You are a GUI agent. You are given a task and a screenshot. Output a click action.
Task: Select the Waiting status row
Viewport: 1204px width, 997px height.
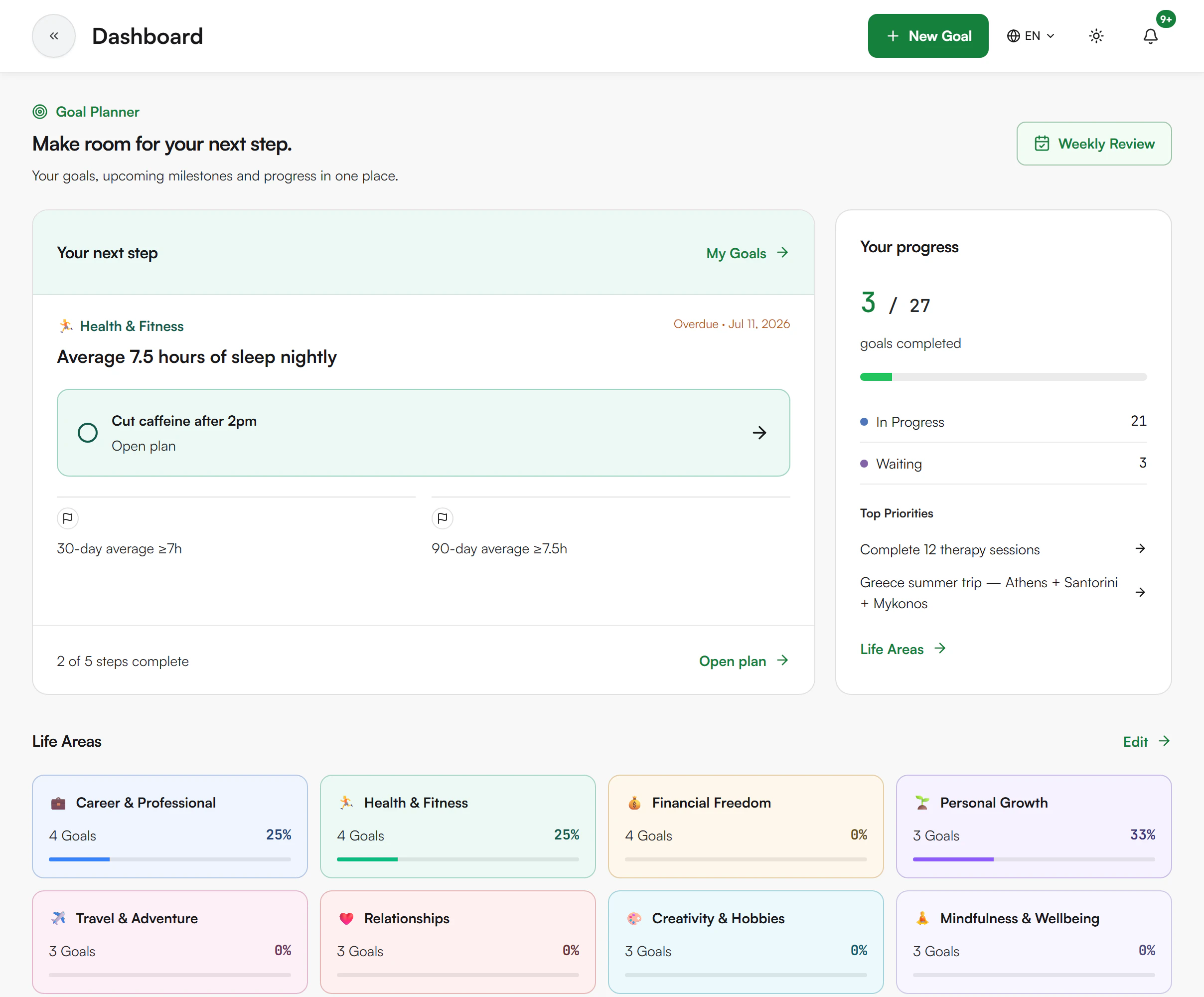click(x=1003, y=464)
